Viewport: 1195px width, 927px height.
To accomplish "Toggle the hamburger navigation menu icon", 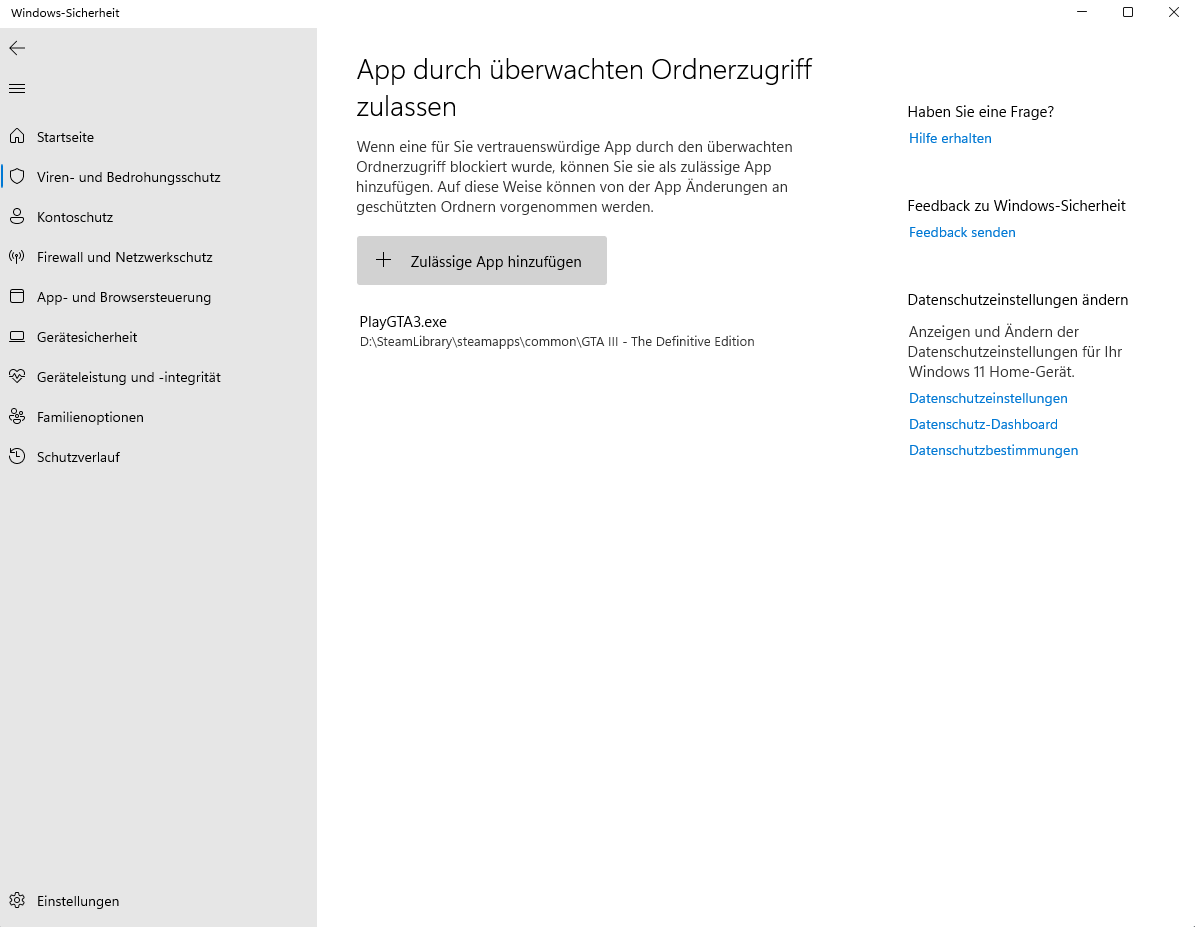I will 17,88.
